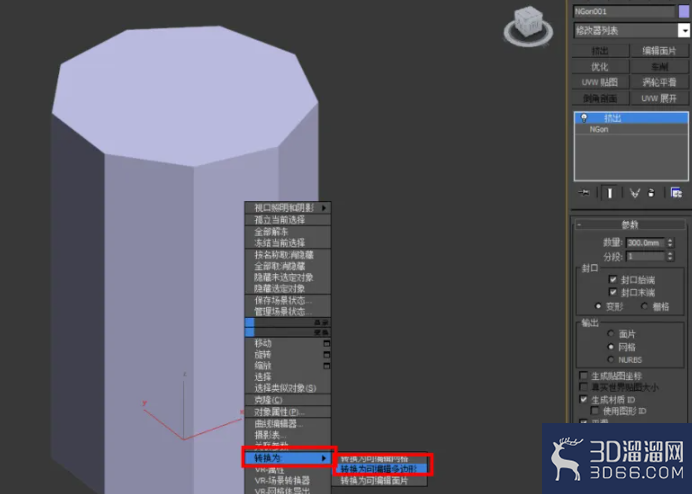
Task: Open settings box next to 旋转
Action: [x=327, y=354]
